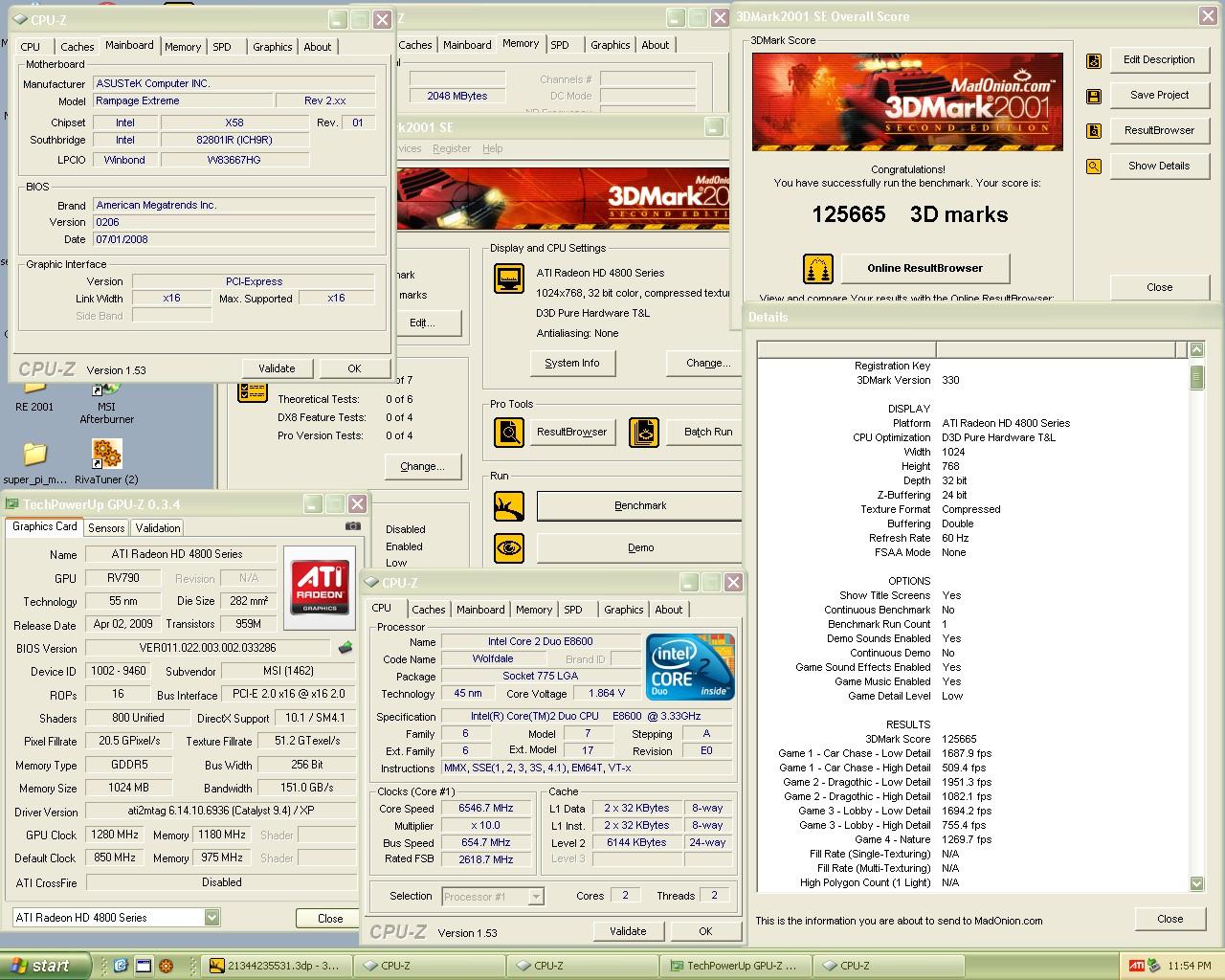Click the Pro Tools ResultBrowser magnifier icon
Screen dimensions: 1225x980
[509, 433]
